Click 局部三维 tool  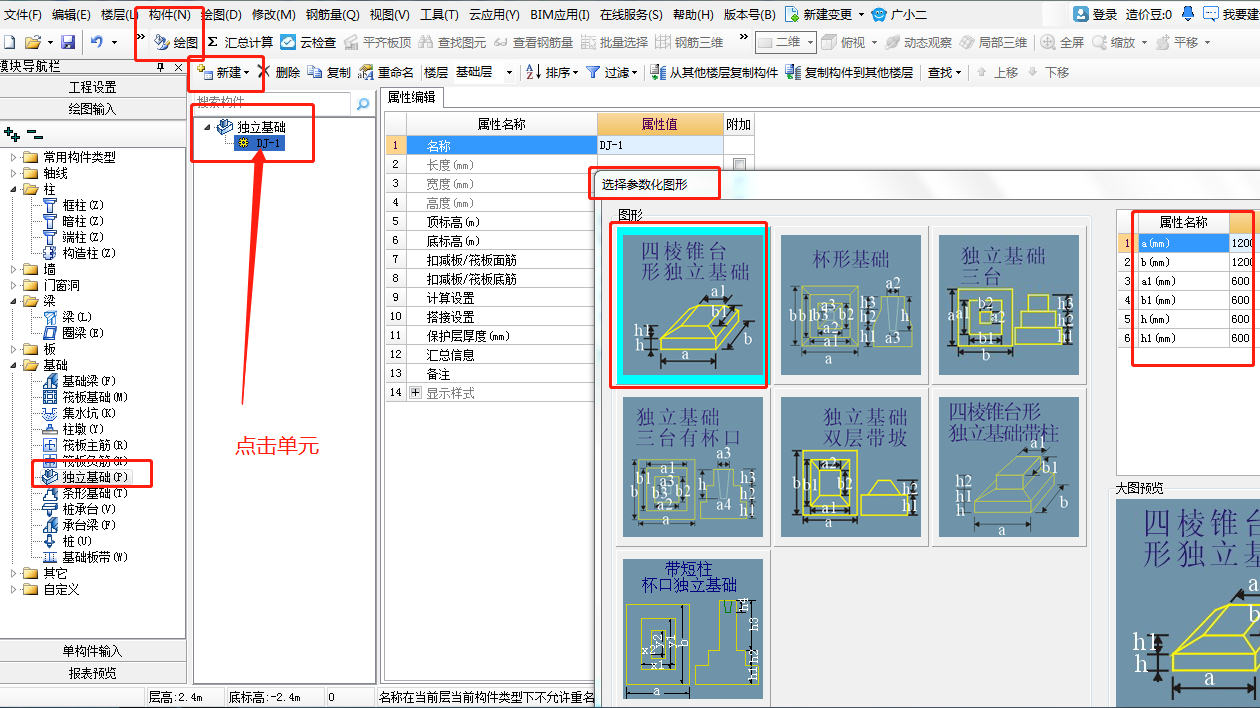pos(993,43)
